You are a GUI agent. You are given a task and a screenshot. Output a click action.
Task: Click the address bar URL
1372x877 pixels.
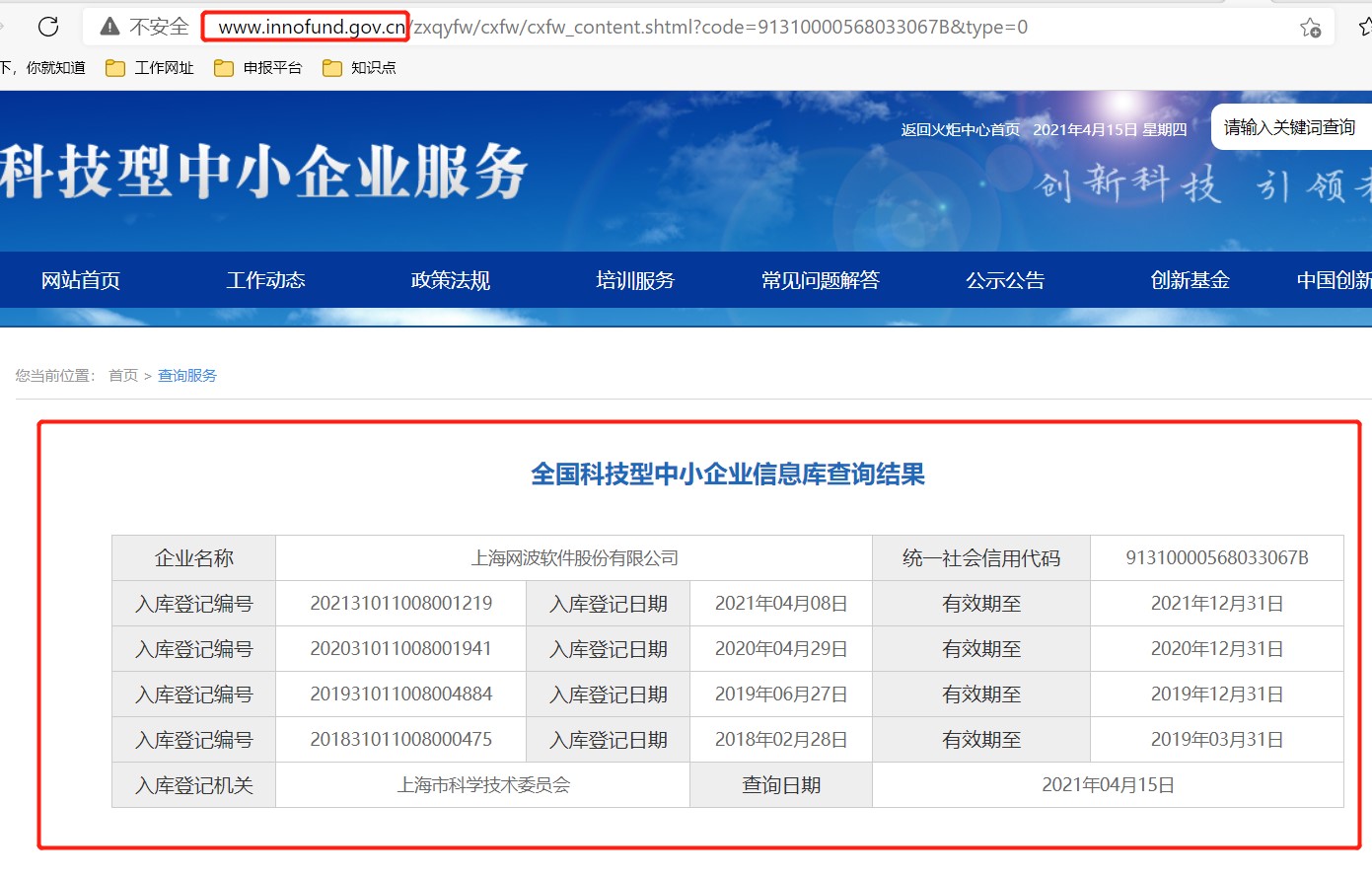tap(622, 27)
